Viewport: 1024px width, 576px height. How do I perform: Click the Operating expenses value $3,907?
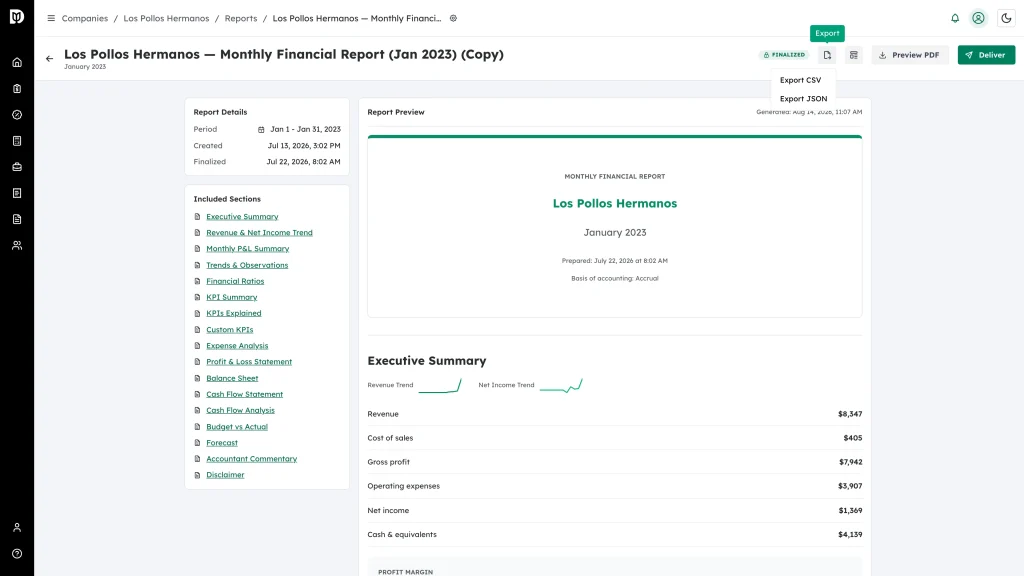pyautogui.click(x=850, y=487)
